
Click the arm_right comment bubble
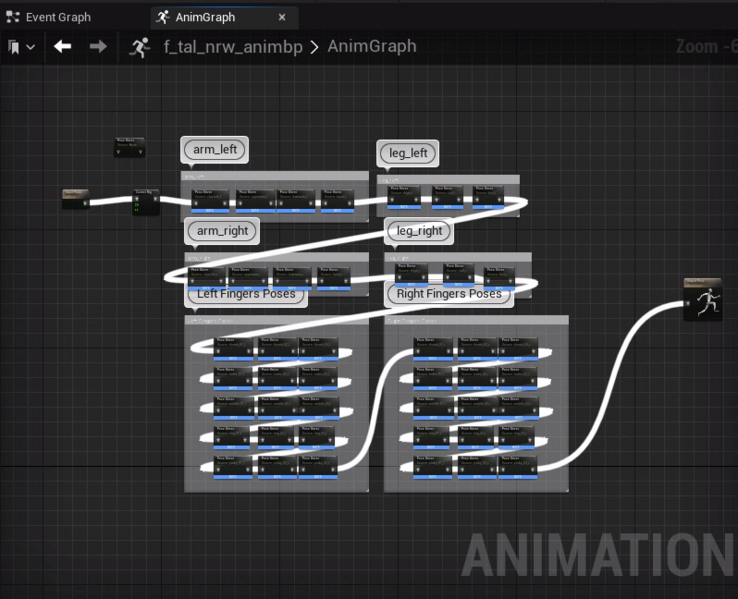coord(222,231)
